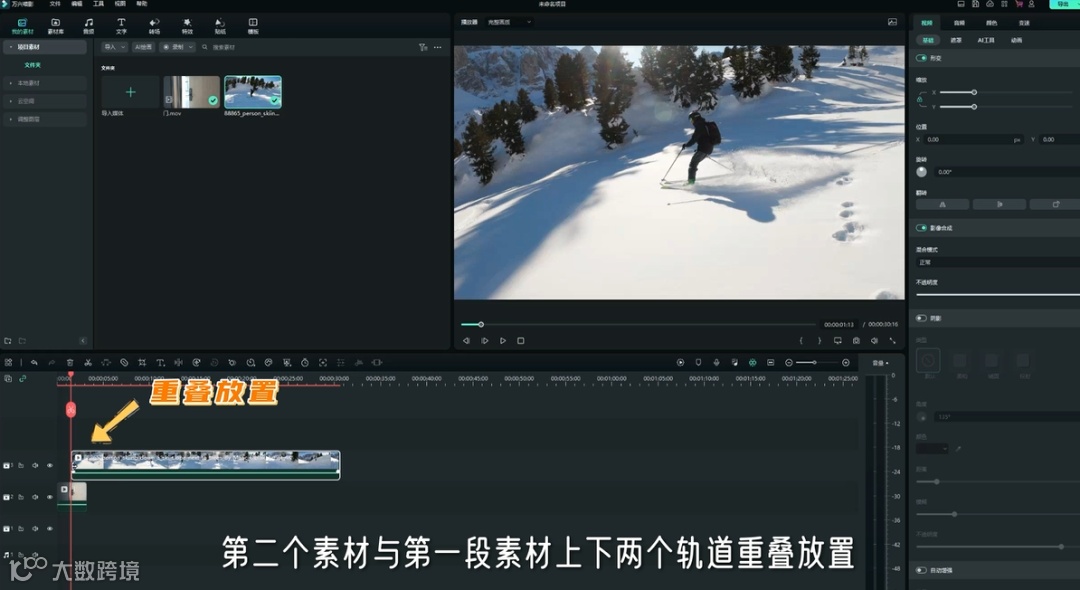Open the 模板 templates tab
This screenshot has height=590, width=1080.
[253, 26]
